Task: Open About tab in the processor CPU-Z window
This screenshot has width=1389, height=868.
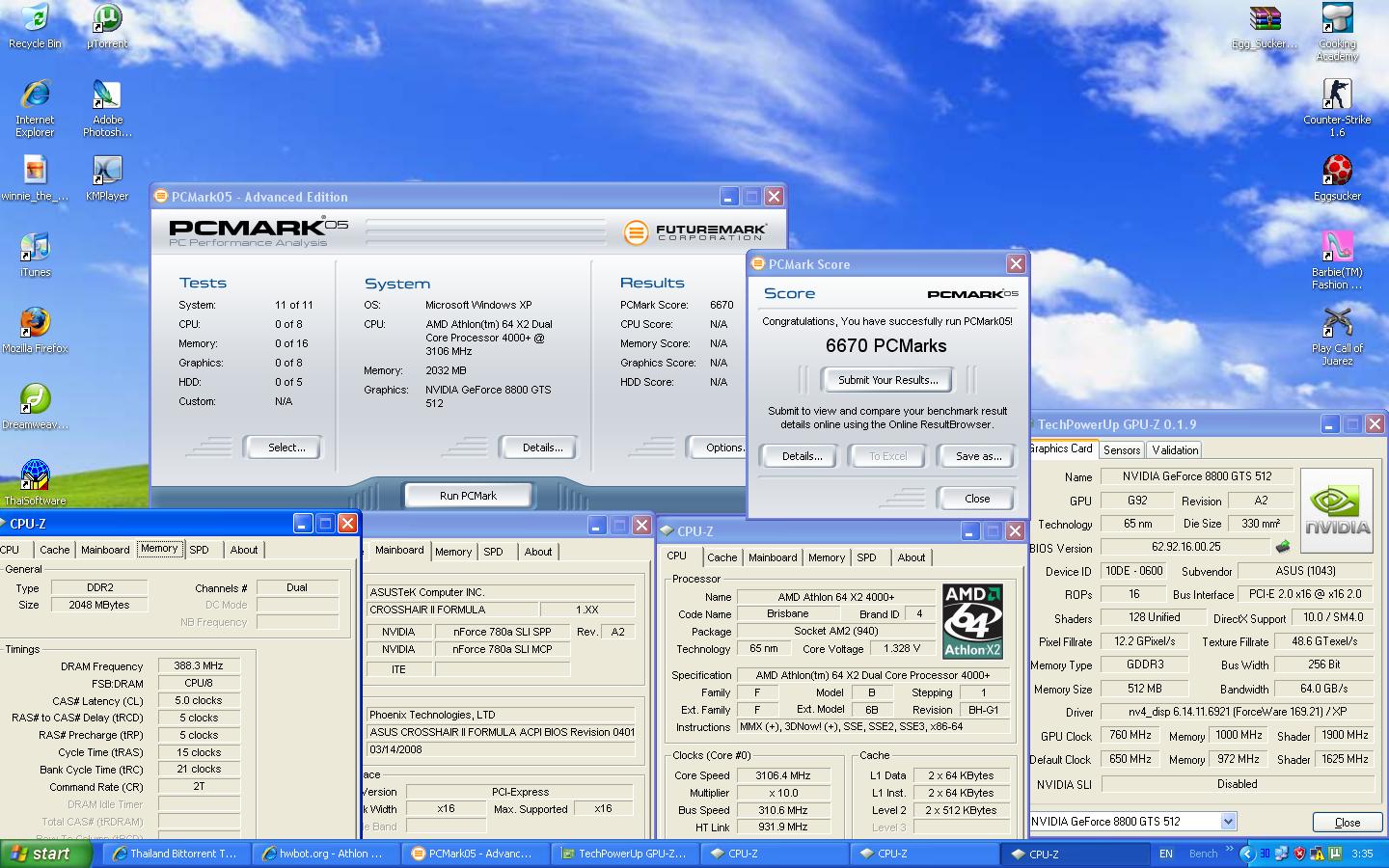Action: click(x=911, y=557)
